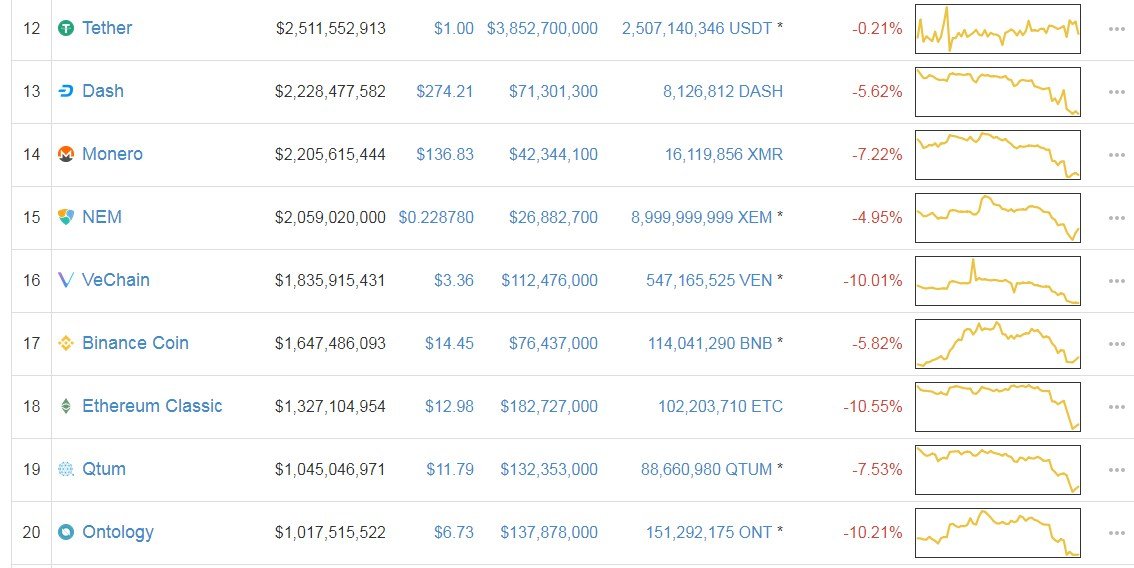Click Tether market cap $2,511,552,913
Viewport: 1134px width, 568px height.
point(330,28)
